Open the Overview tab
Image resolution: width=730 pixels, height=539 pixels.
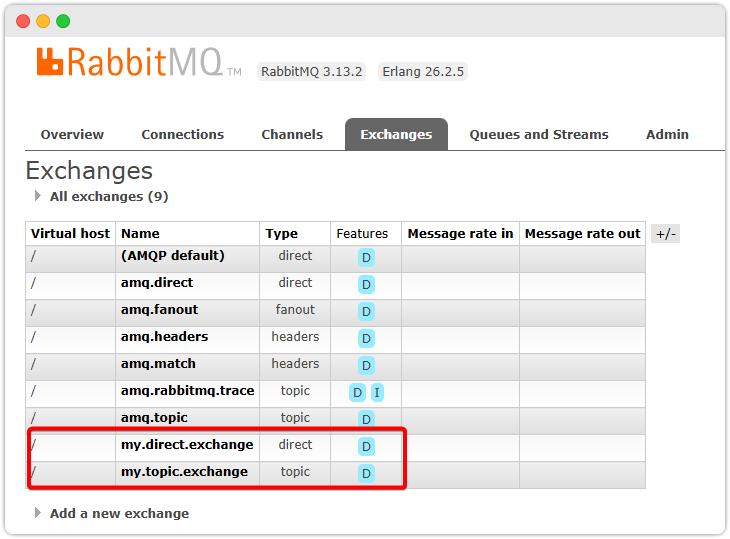click(x=72, y=135)
